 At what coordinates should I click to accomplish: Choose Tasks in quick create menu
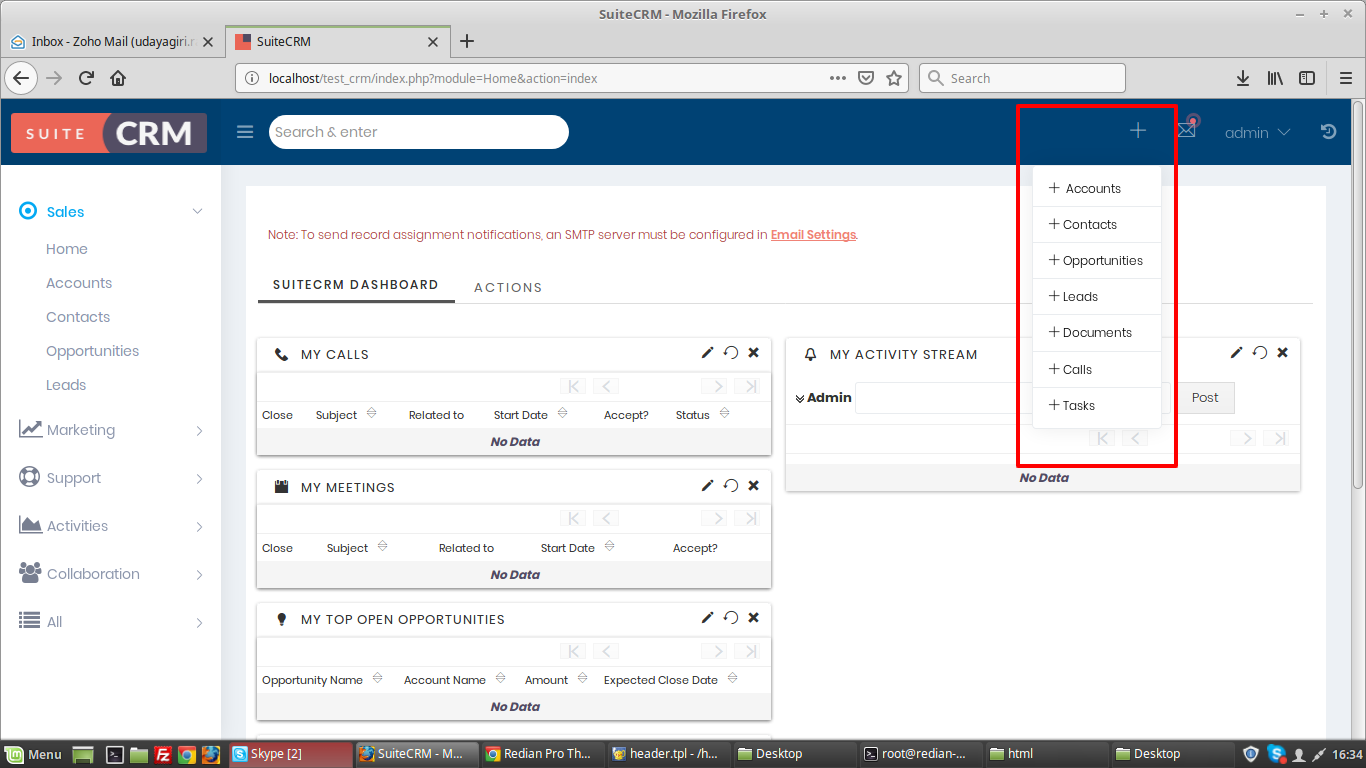[x=1097, y=405]
